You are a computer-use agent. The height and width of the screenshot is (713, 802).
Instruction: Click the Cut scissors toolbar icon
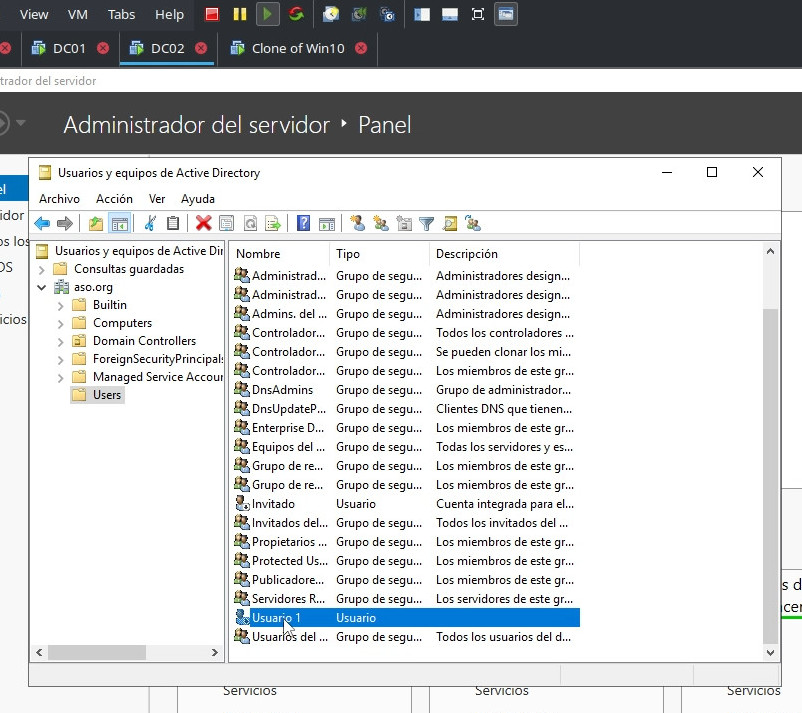(151, 224)
